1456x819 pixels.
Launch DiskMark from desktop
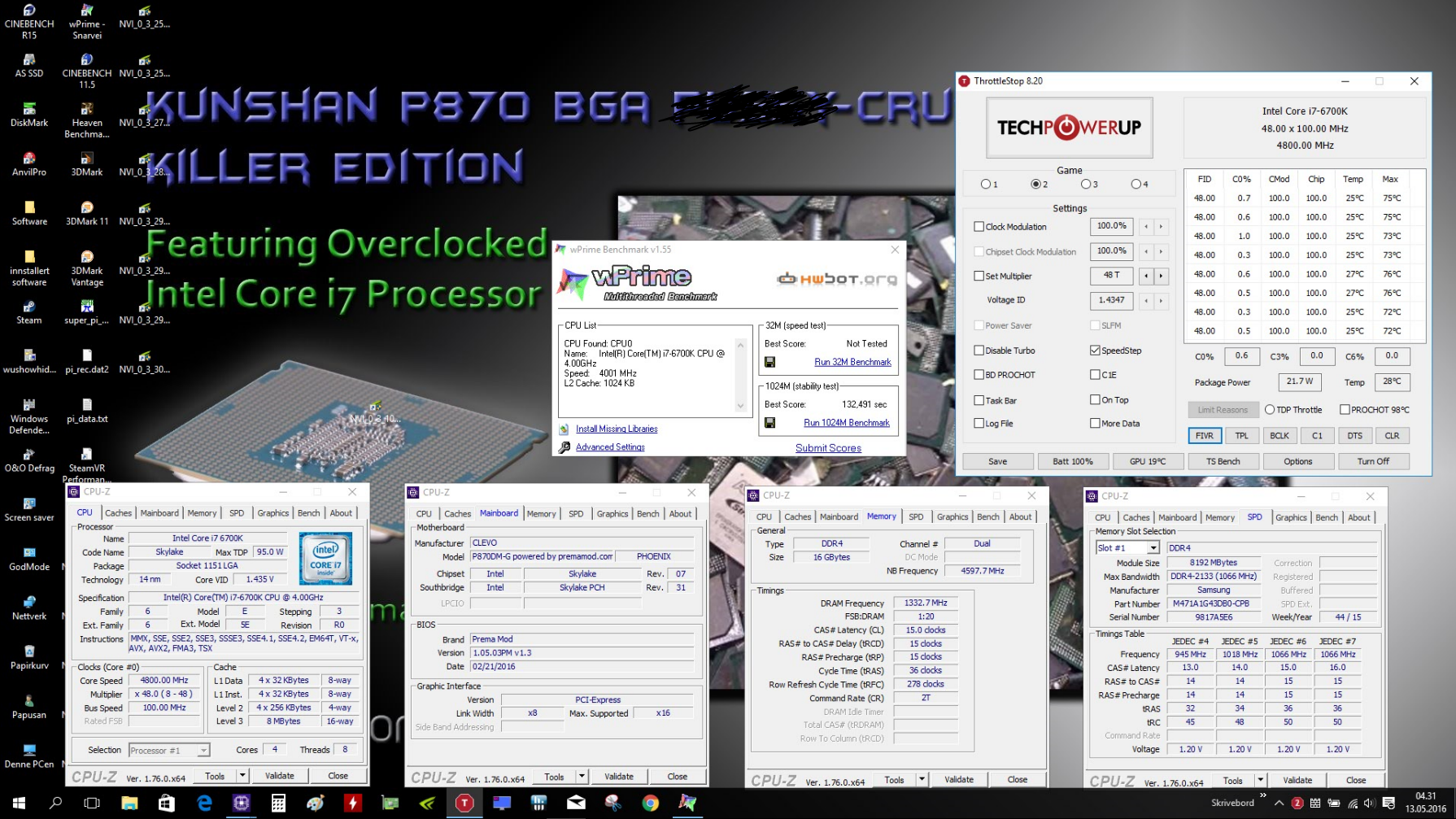pos(29,115)
